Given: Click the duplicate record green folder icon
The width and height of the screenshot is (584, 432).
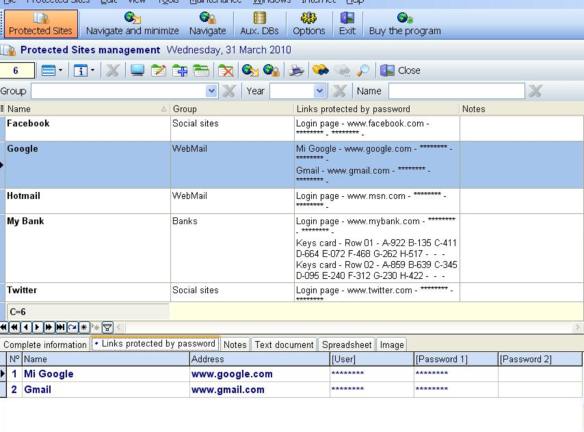Looking at the screenshot, I should (x=201, y=70).
